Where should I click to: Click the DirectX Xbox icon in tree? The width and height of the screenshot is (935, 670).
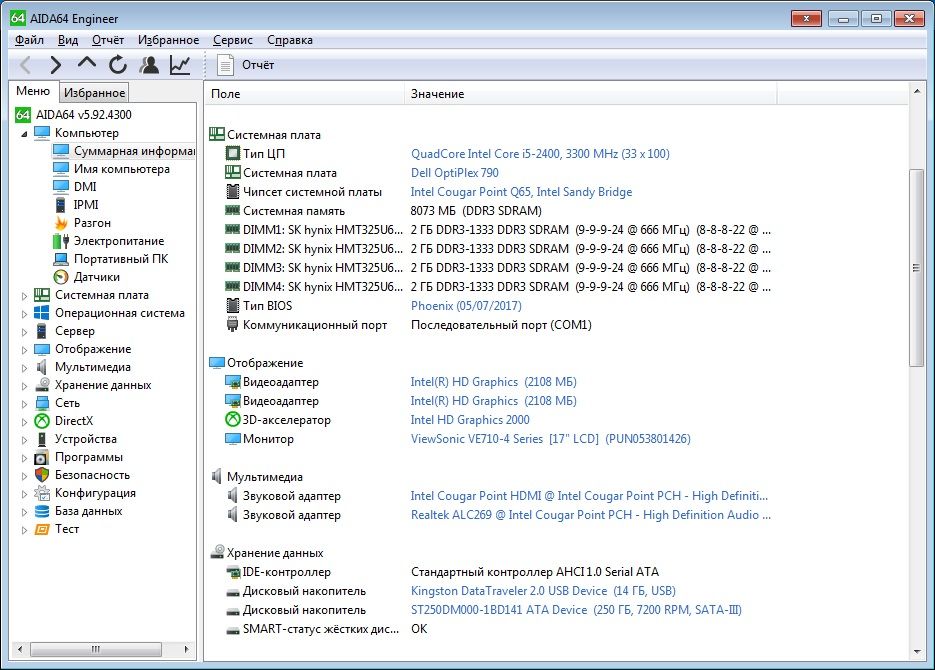point(42,421)
